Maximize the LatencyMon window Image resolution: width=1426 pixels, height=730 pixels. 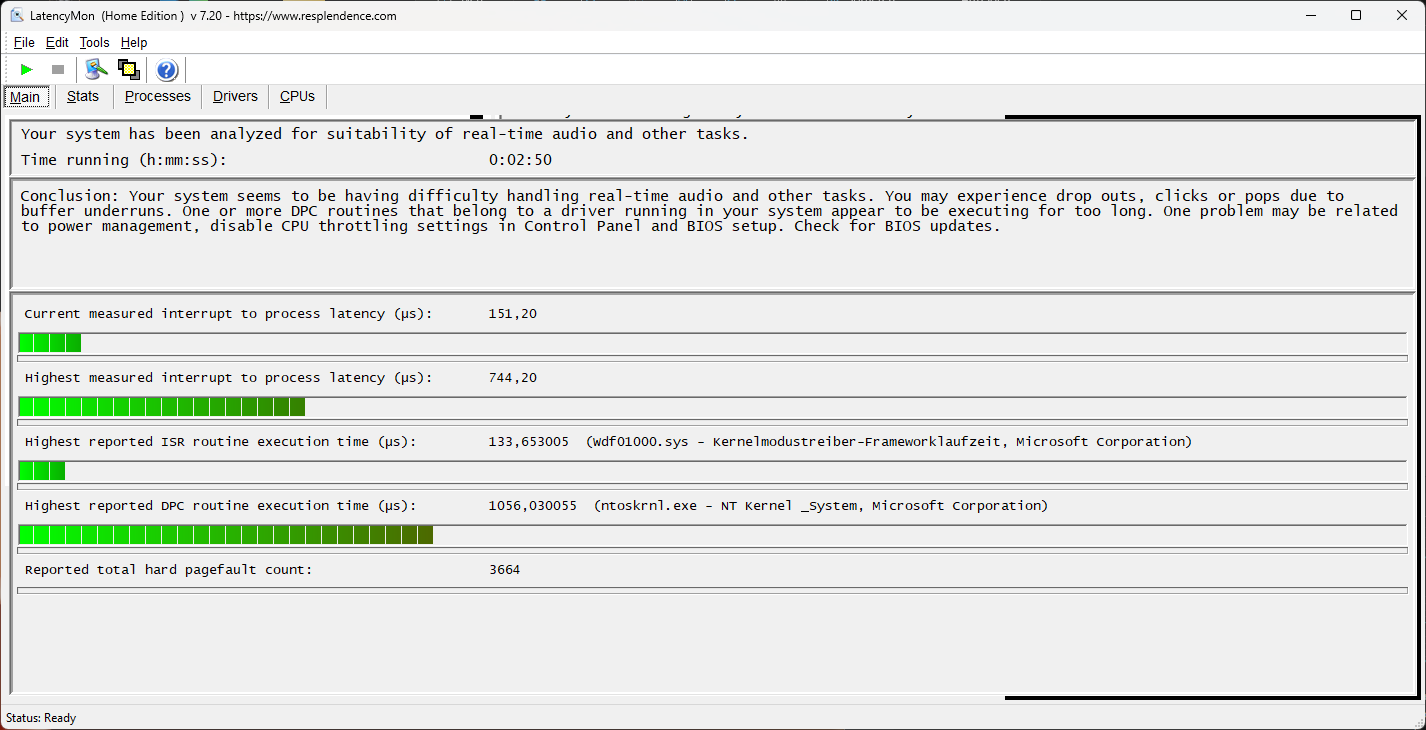click(x=1356, y=15)
